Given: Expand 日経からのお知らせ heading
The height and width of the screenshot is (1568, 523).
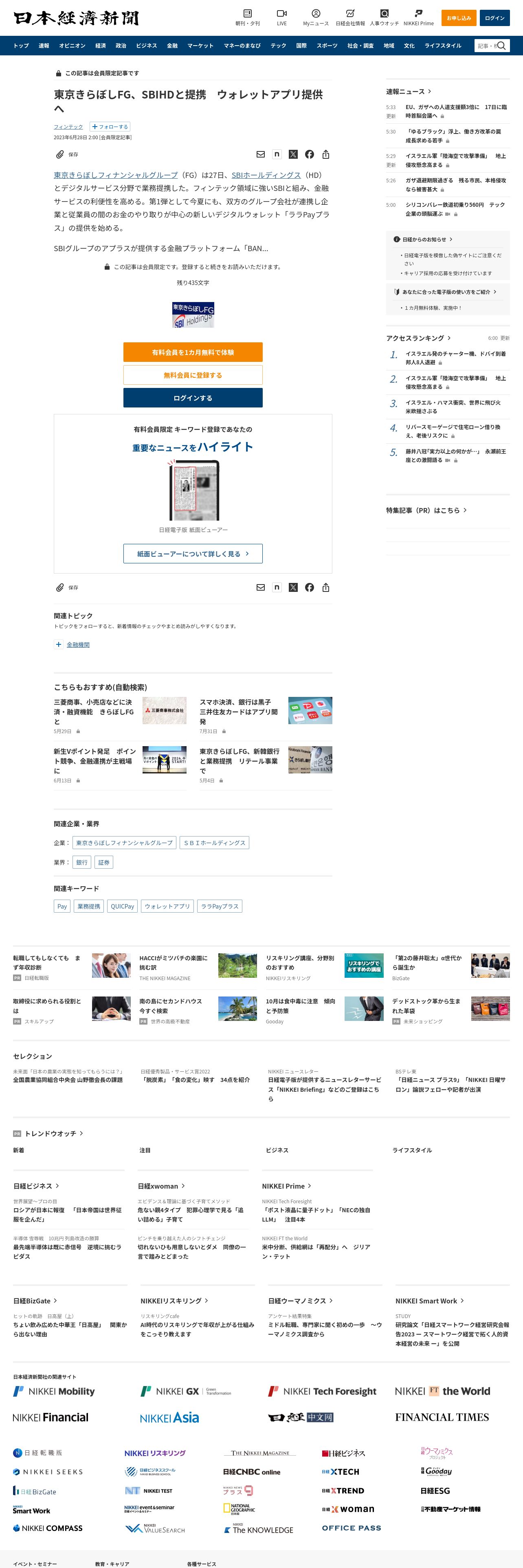Looking at the screenshot, I should 423,239.
